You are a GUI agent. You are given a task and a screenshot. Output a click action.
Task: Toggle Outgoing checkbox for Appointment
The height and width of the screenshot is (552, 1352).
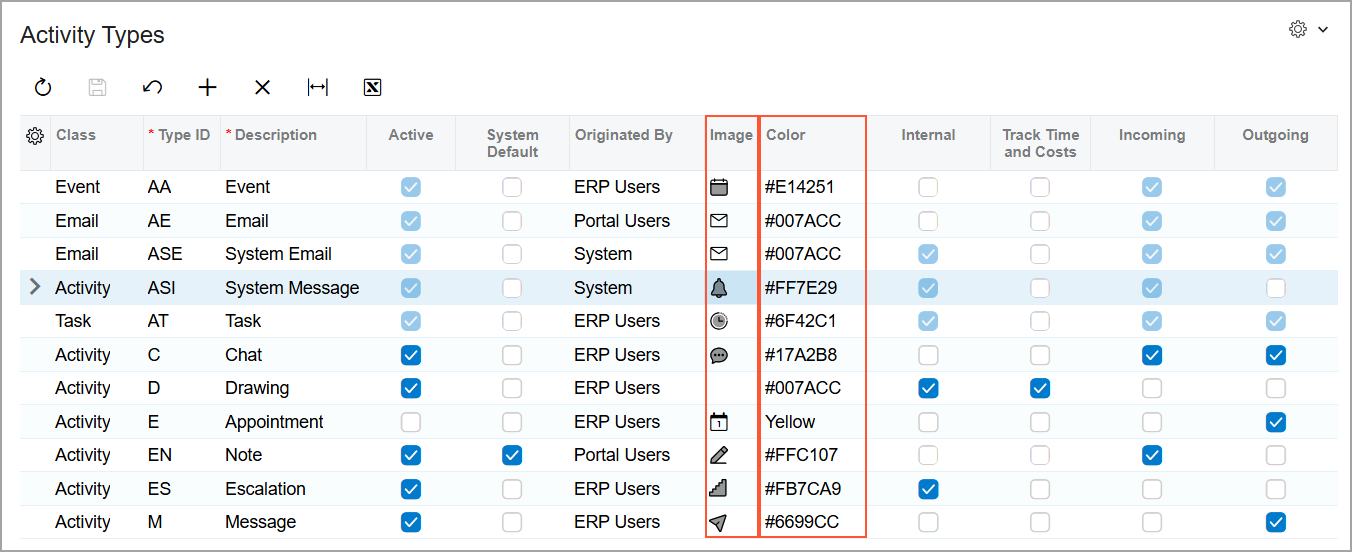coord(1275,422)
